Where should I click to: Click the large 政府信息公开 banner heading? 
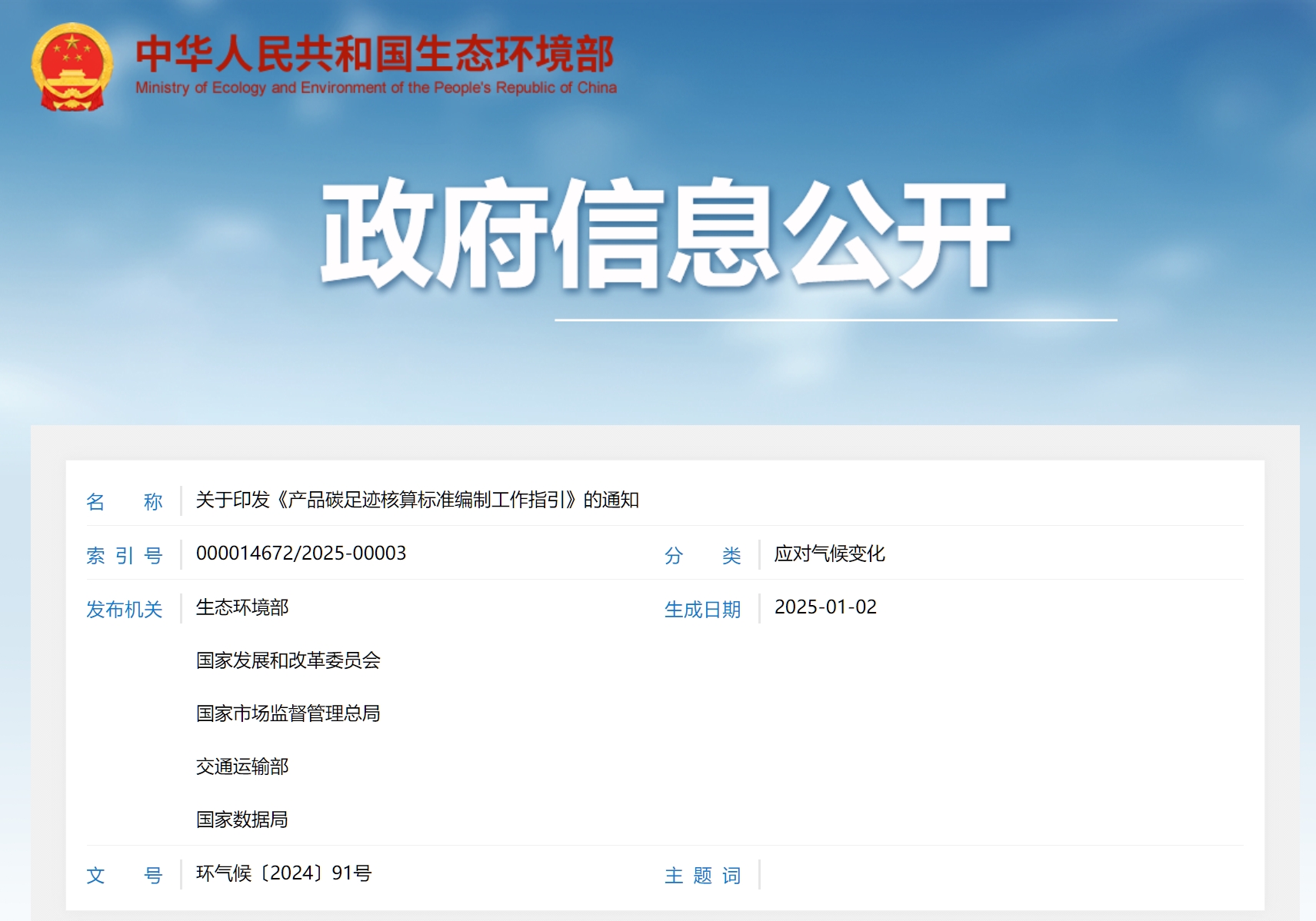click(x=665, y=234)
